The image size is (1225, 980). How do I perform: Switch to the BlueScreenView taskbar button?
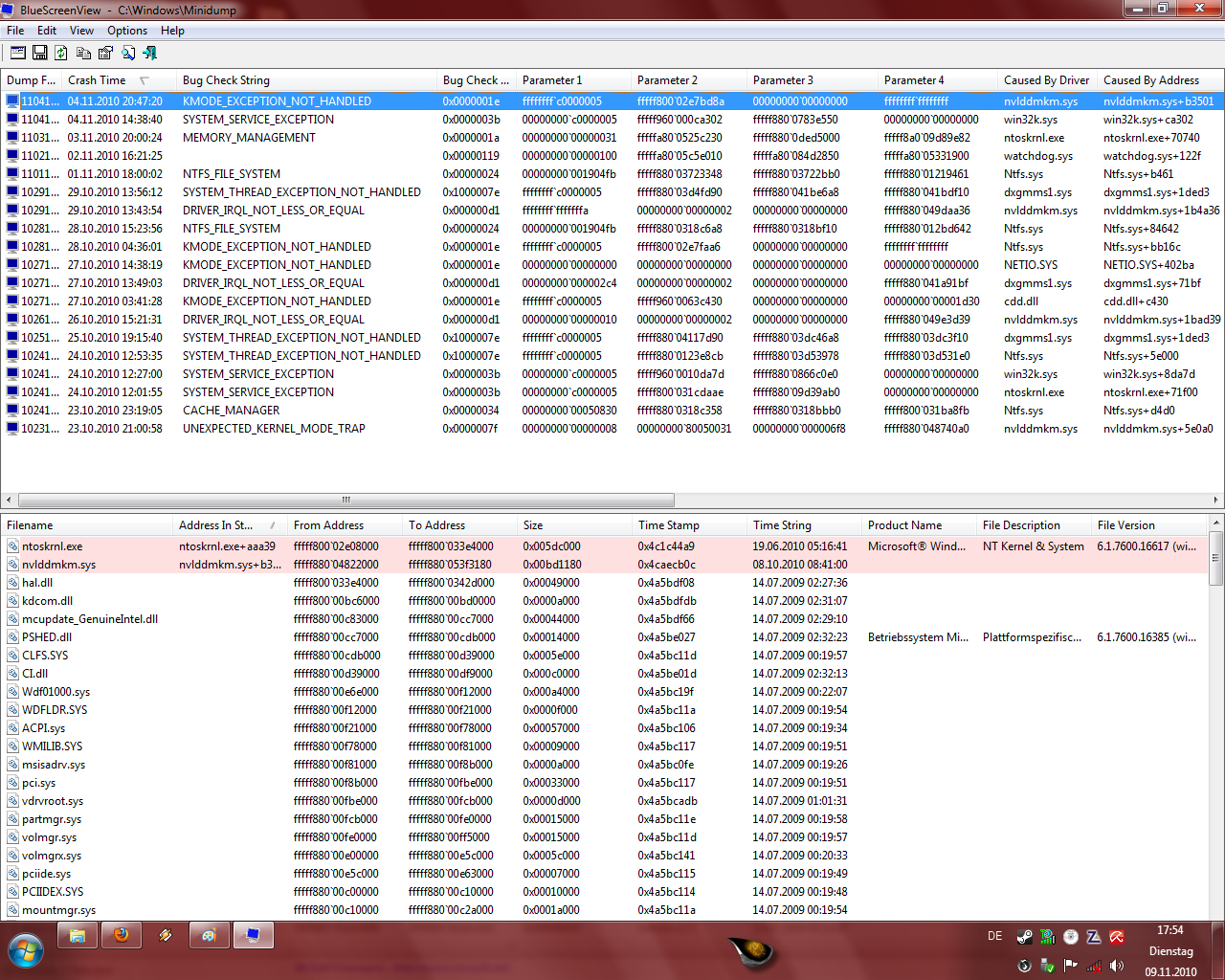(253, 935)
